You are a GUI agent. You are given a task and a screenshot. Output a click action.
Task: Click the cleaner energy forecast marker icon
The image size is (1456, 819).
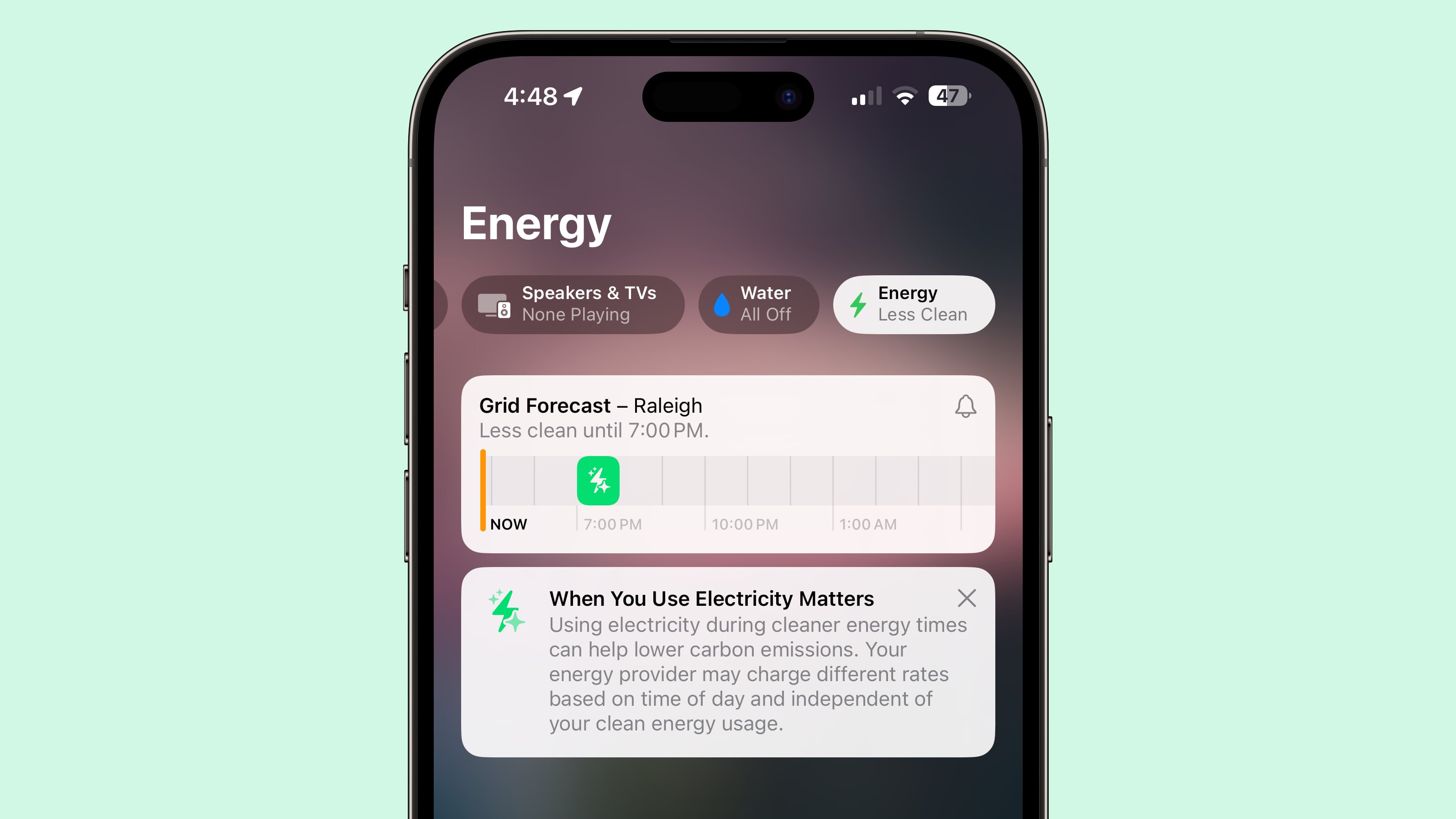[598, 479]
